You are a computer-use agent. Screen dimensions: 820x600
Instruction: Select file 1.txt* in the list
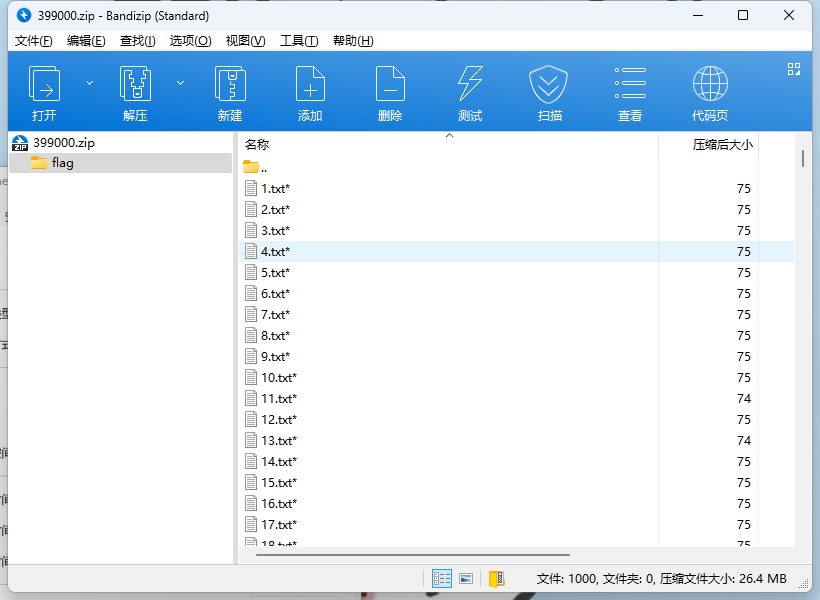516,188
